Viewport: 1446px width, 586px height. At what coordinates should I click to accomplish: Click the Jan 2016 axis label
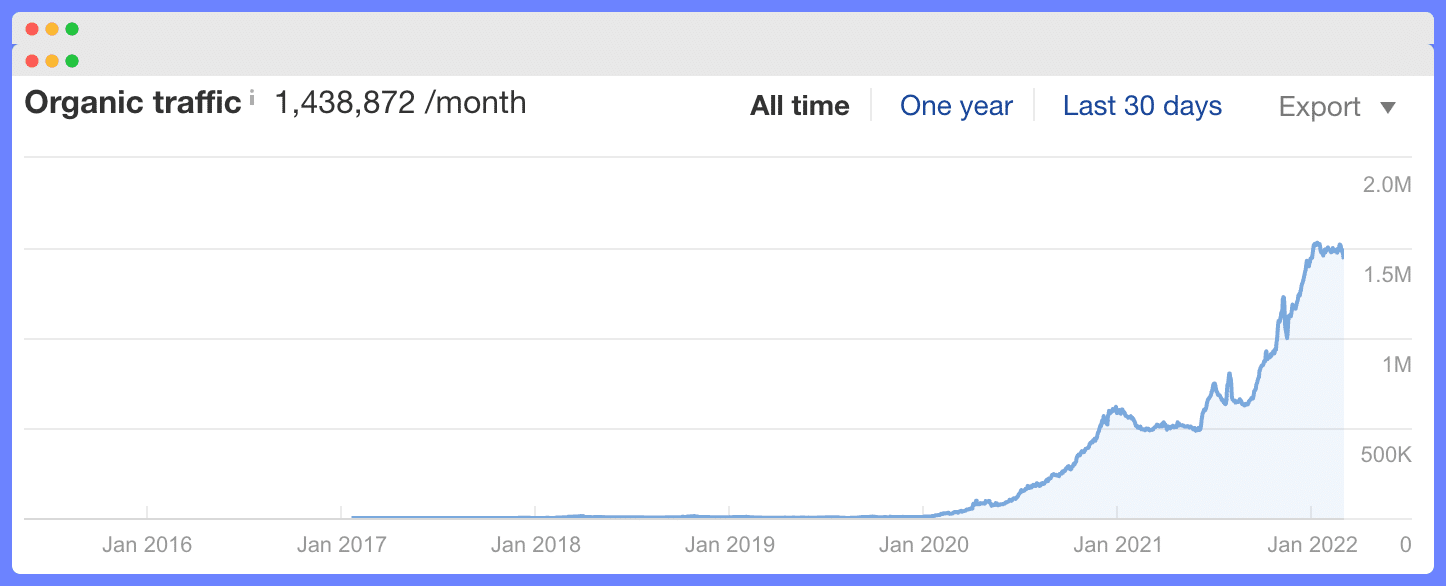point(147,545)
